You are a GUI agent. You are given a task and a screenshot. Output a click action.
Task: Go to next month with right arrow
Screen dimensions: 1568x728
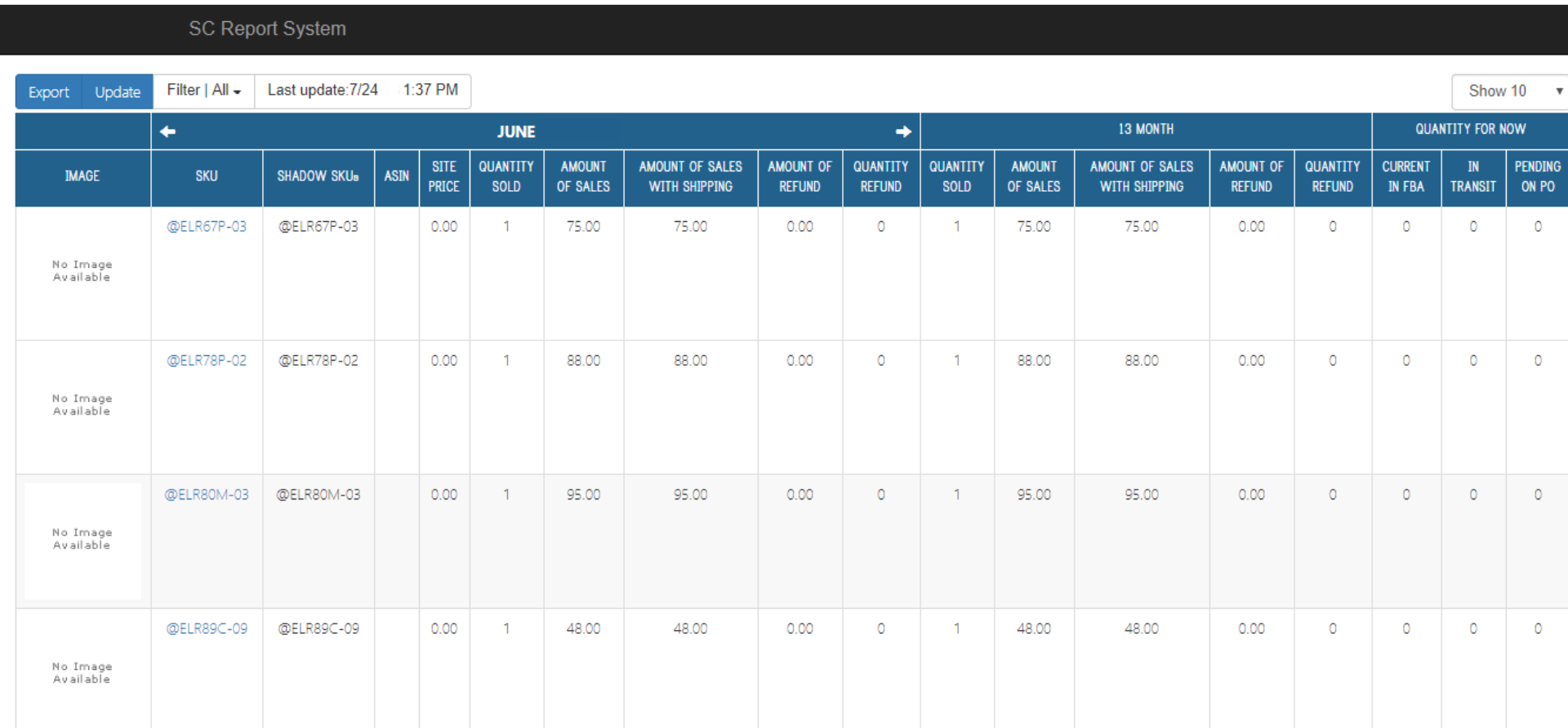903,131
